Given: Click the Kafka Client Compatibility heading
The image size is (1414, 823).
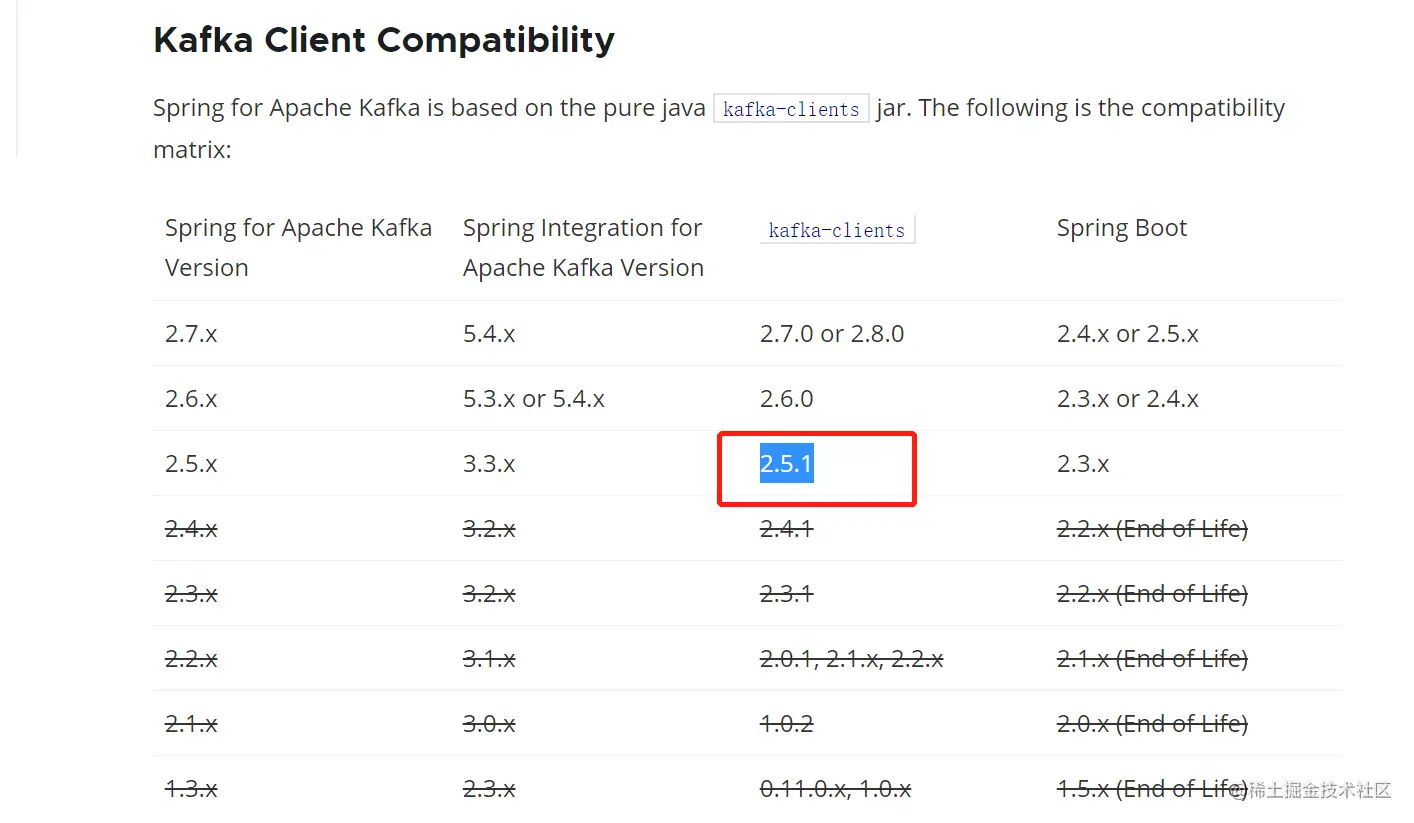Looking at the screenshot, I should coord(383,41).
